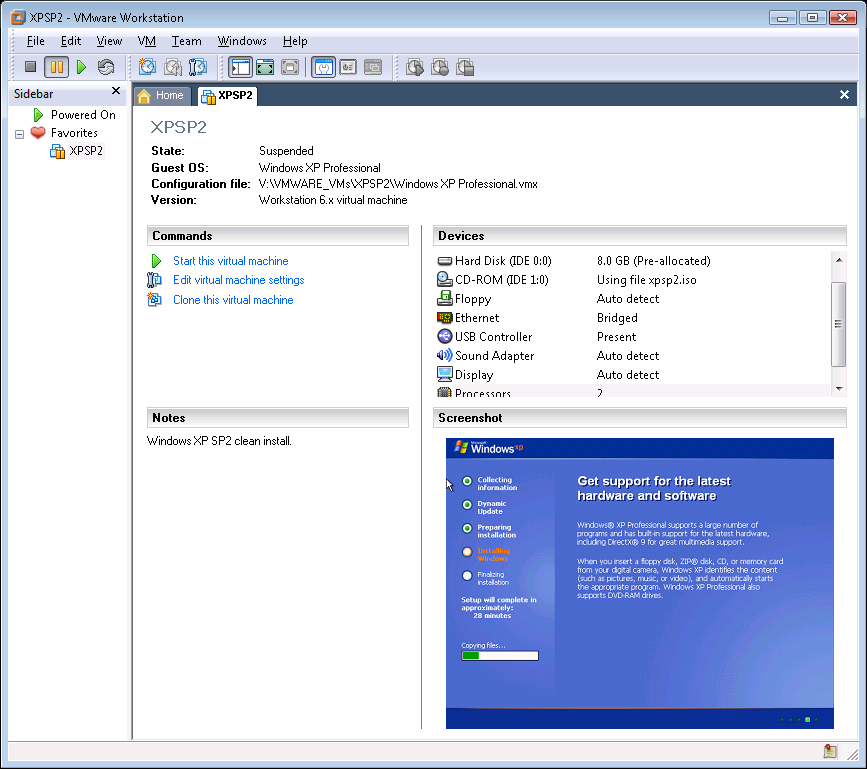Screen dimensions: 867x769
Task: Open the View menu
Action: (x=109, y=41)
